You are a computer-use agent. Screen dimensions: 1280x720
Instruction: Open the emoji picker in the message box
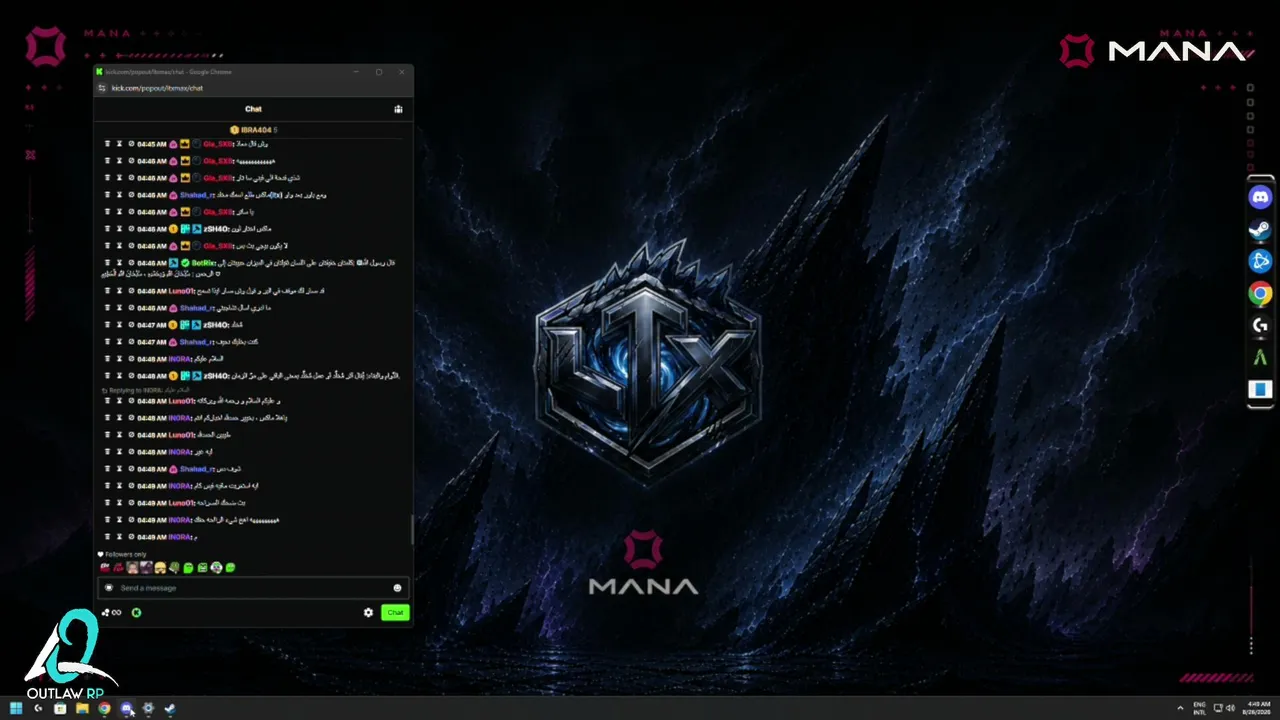click(x=397, y=588)
